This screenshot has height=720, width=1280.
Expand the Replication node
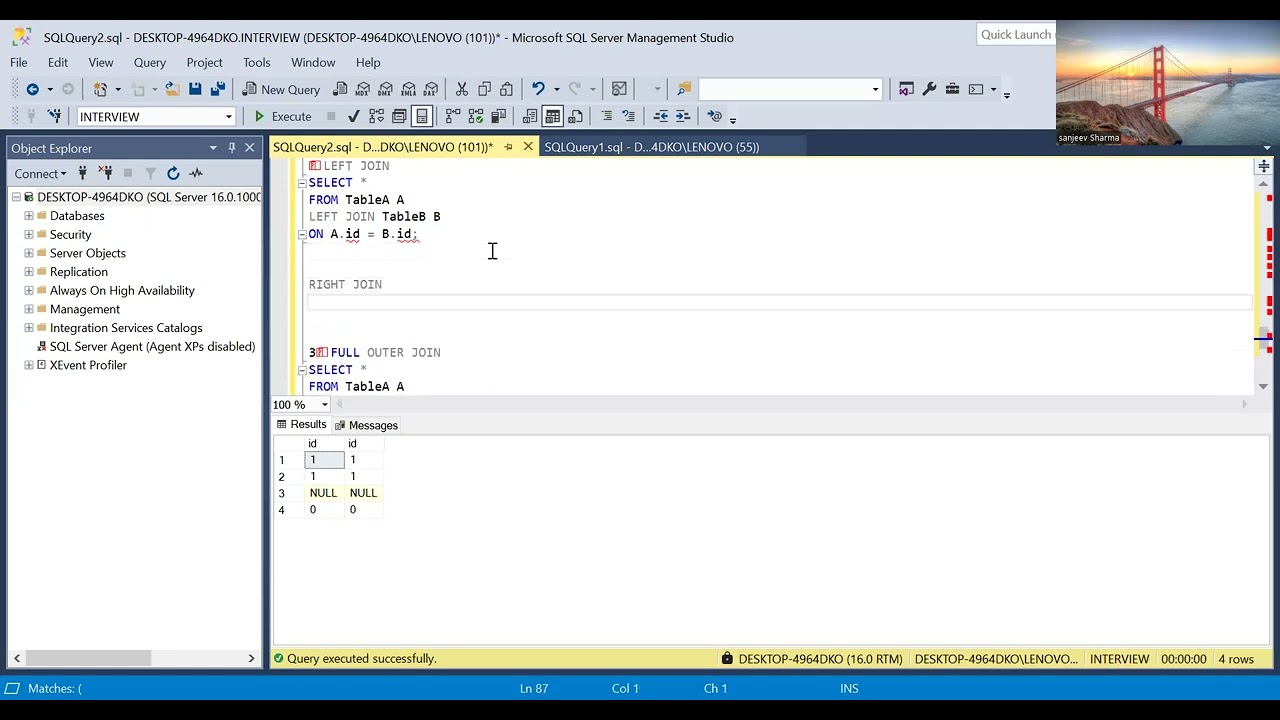click(x=29, y=272)
